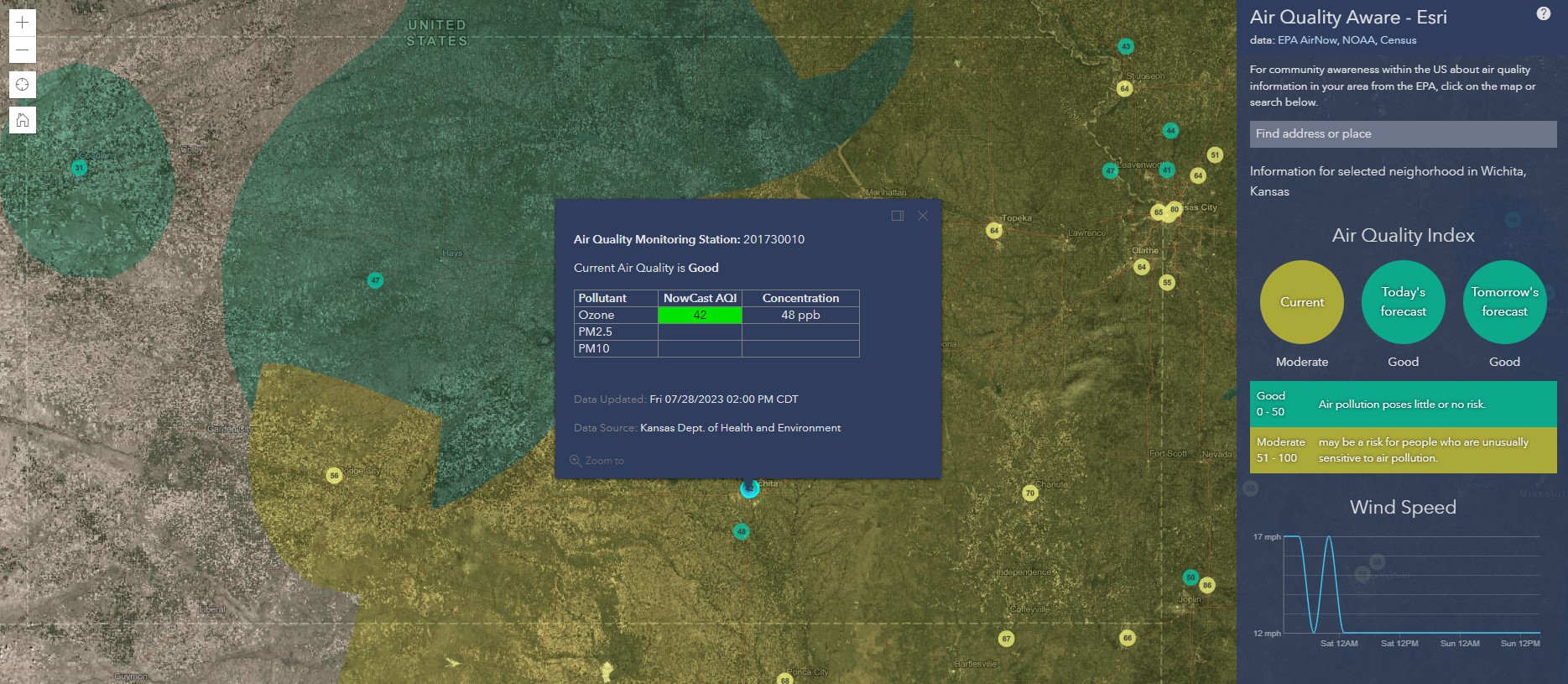Image resolution: width=1568 pixels, height=684 pixels.
Task: Click the Sun 12AM axis label
Action: pyautogui.click(x=1460, y=644)
